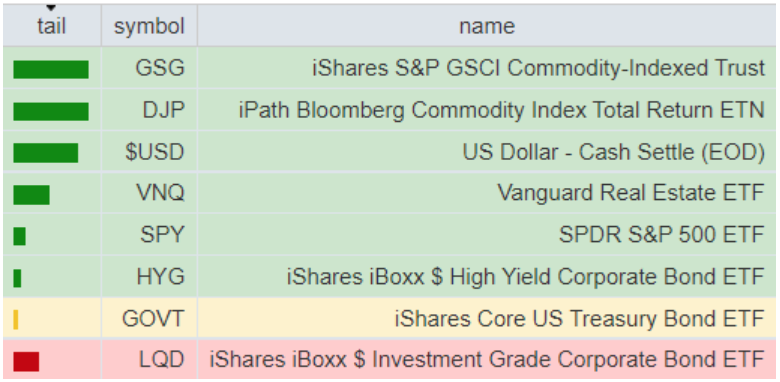Select the VNQ tail bar
This screenshot has width=780, height=382.
point(31,195)
